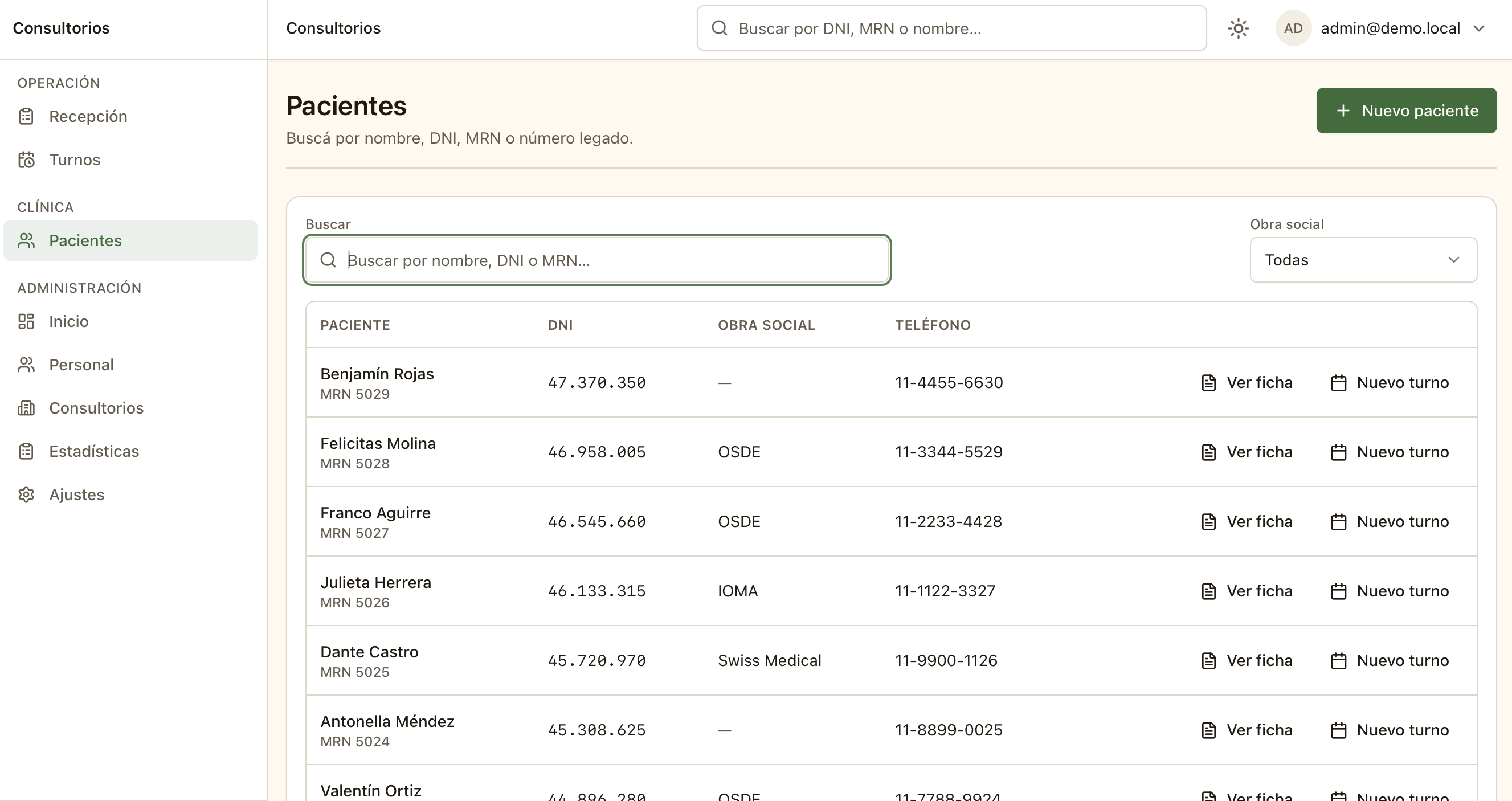
Task: Click the DNI column header
Action: (560, 325)
